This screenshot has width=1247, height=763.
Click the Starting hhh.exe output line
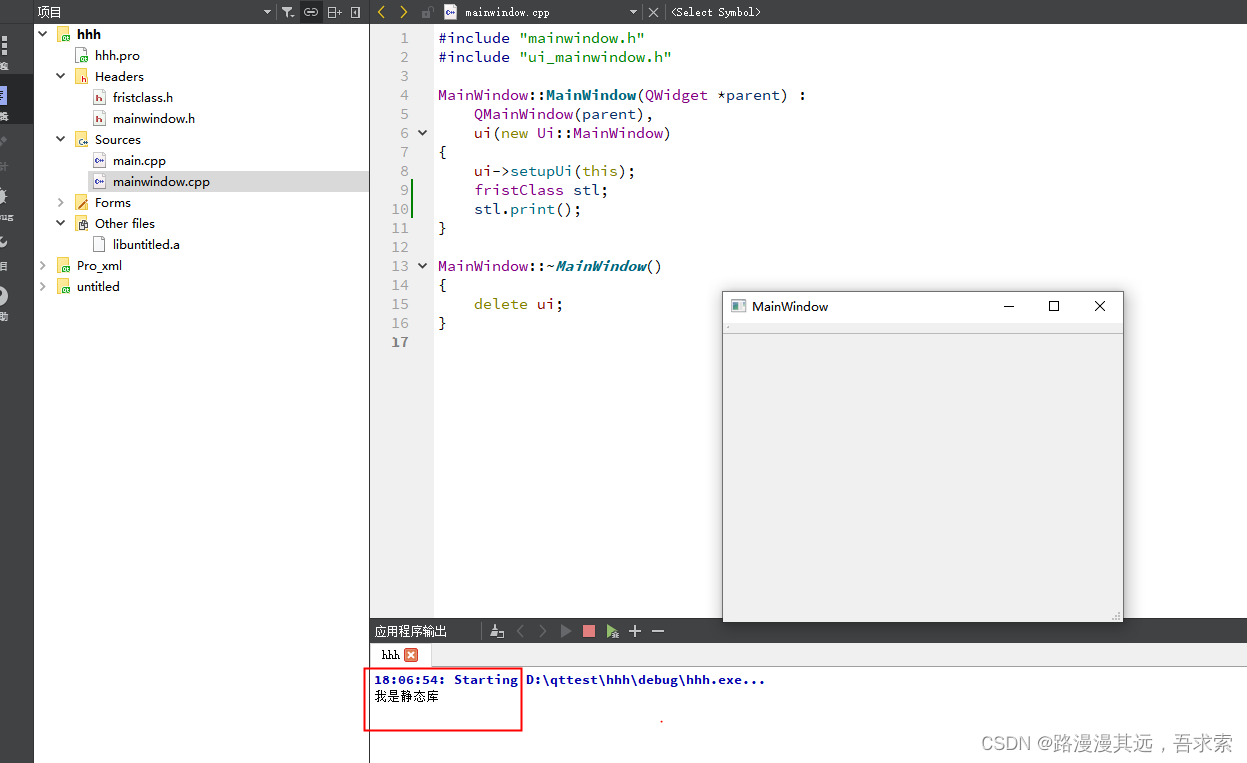[569, 680]
